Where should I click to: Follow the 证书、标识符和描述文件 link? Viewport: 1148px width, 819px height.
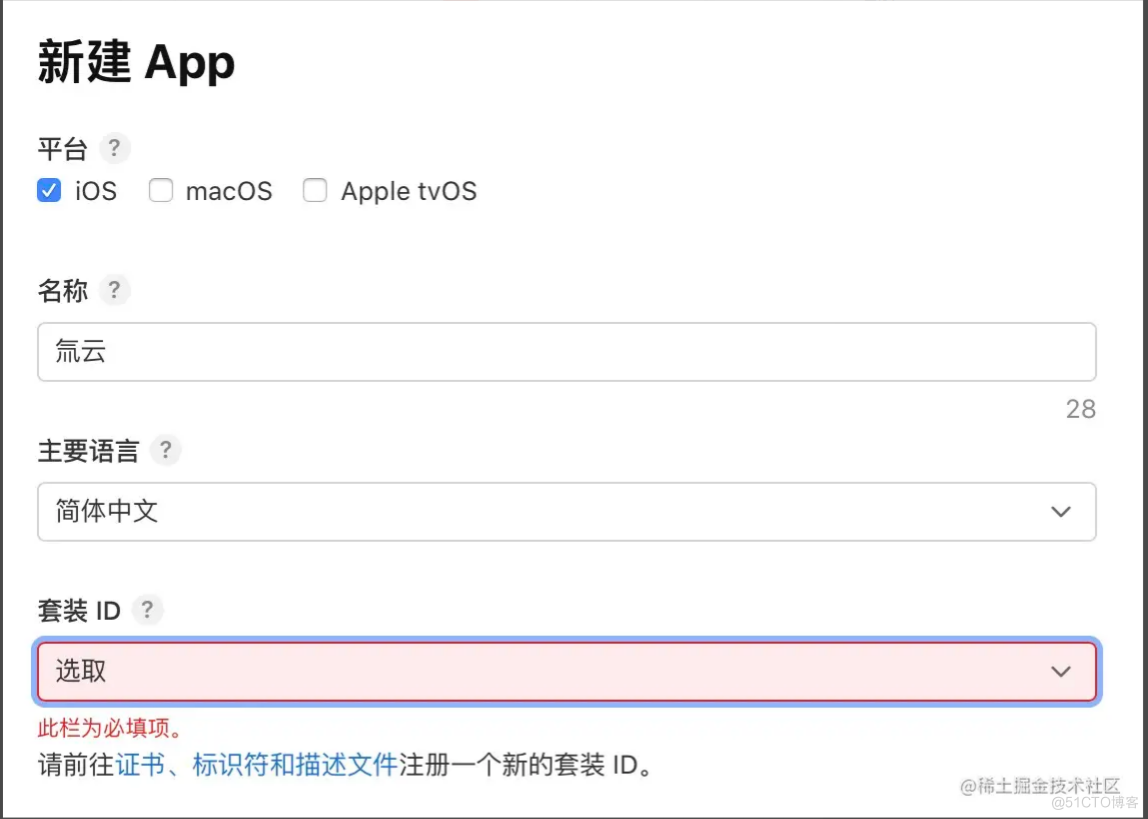256,765
